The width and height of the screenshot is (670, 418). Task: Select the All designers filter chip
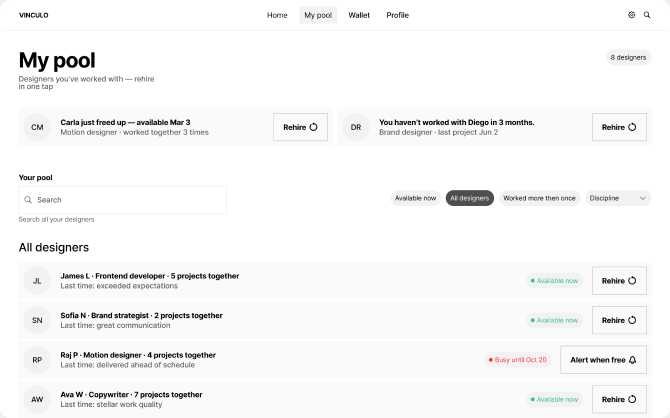pyautogui.click(x=470, y=198)
